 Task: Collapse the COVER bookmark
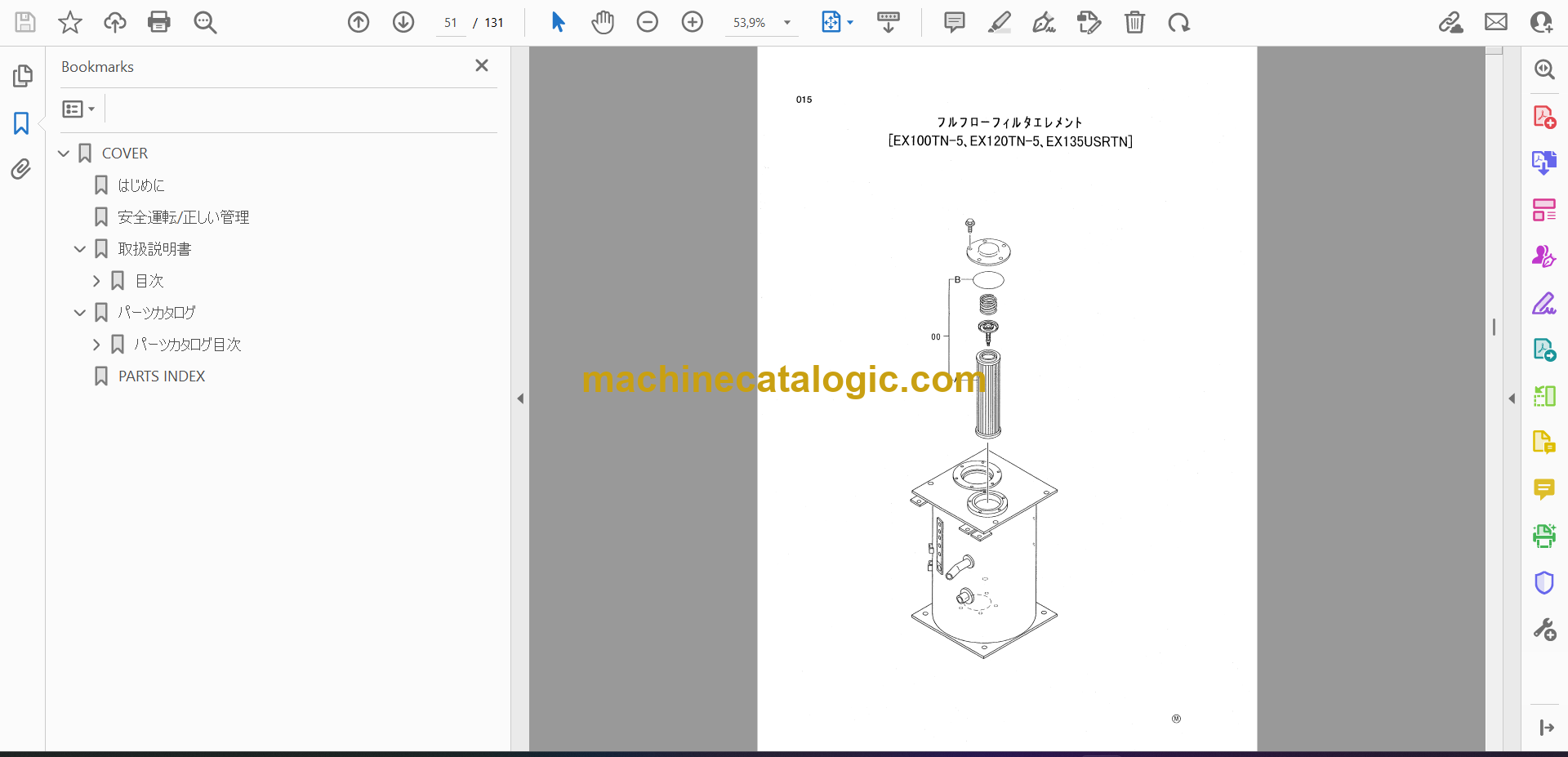64,154
